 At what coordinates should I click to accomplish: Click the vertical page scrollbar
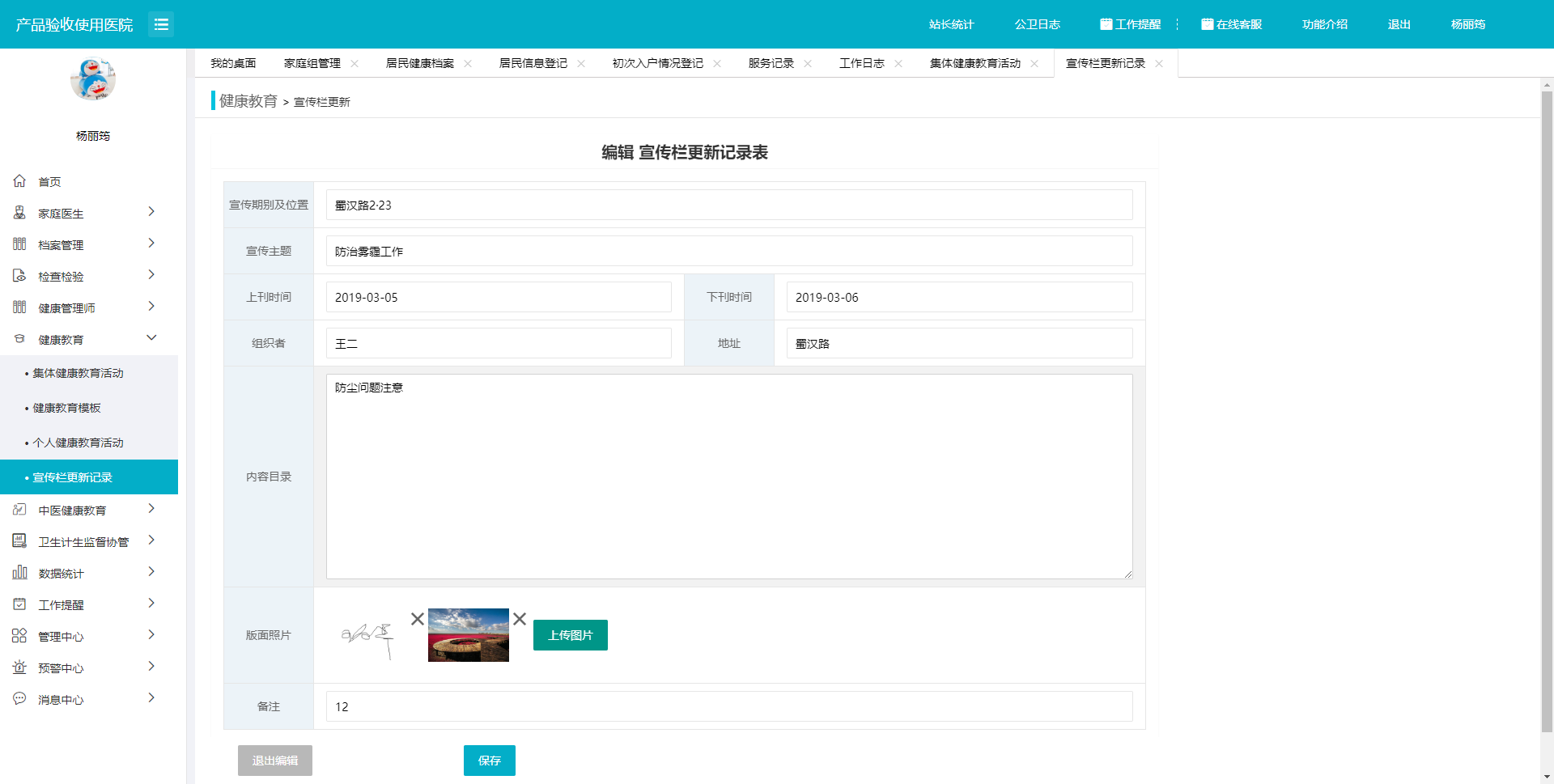pos(1547,405)
